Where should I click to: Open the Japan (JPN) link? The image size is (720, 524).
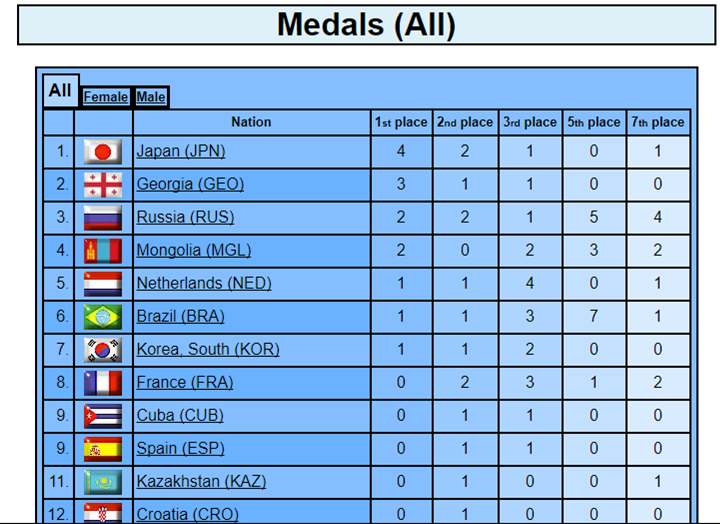(180, 151)
